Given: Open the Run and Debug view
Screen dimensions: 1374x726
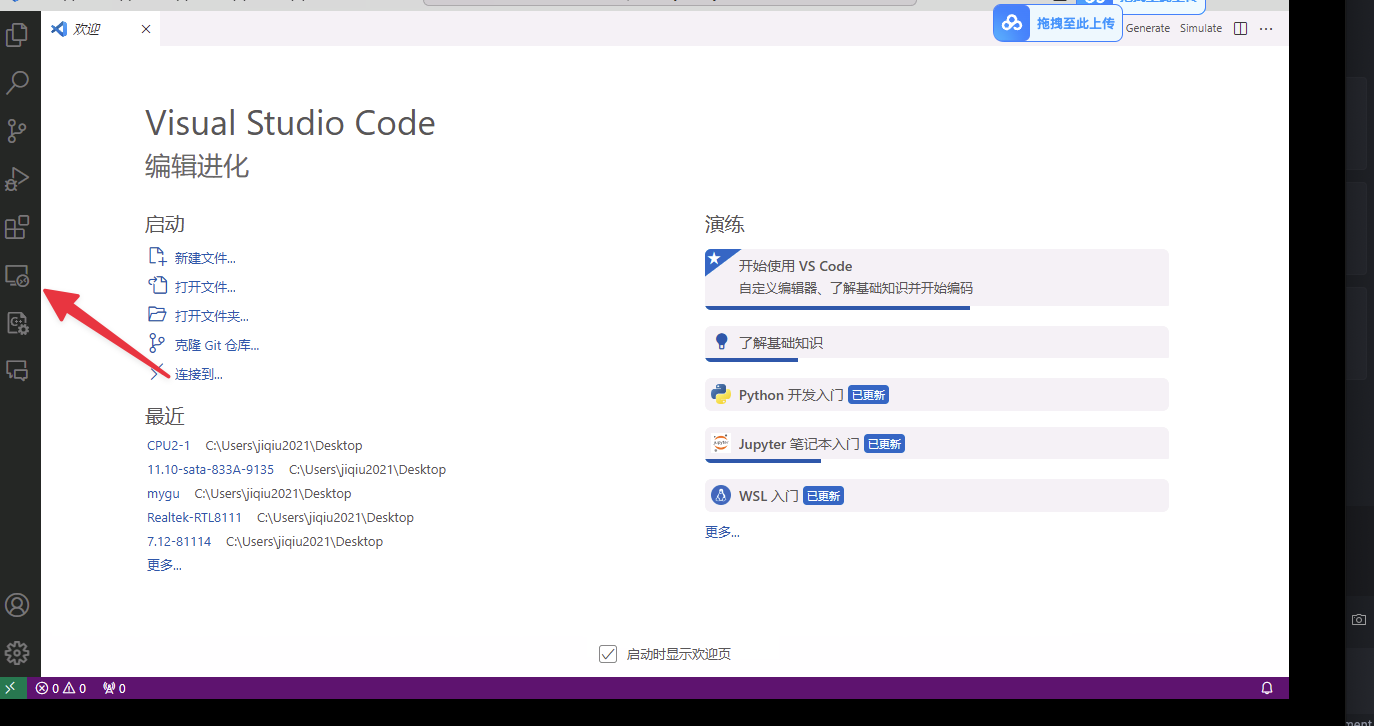Looking at the screenshot, I should [17, 179].
